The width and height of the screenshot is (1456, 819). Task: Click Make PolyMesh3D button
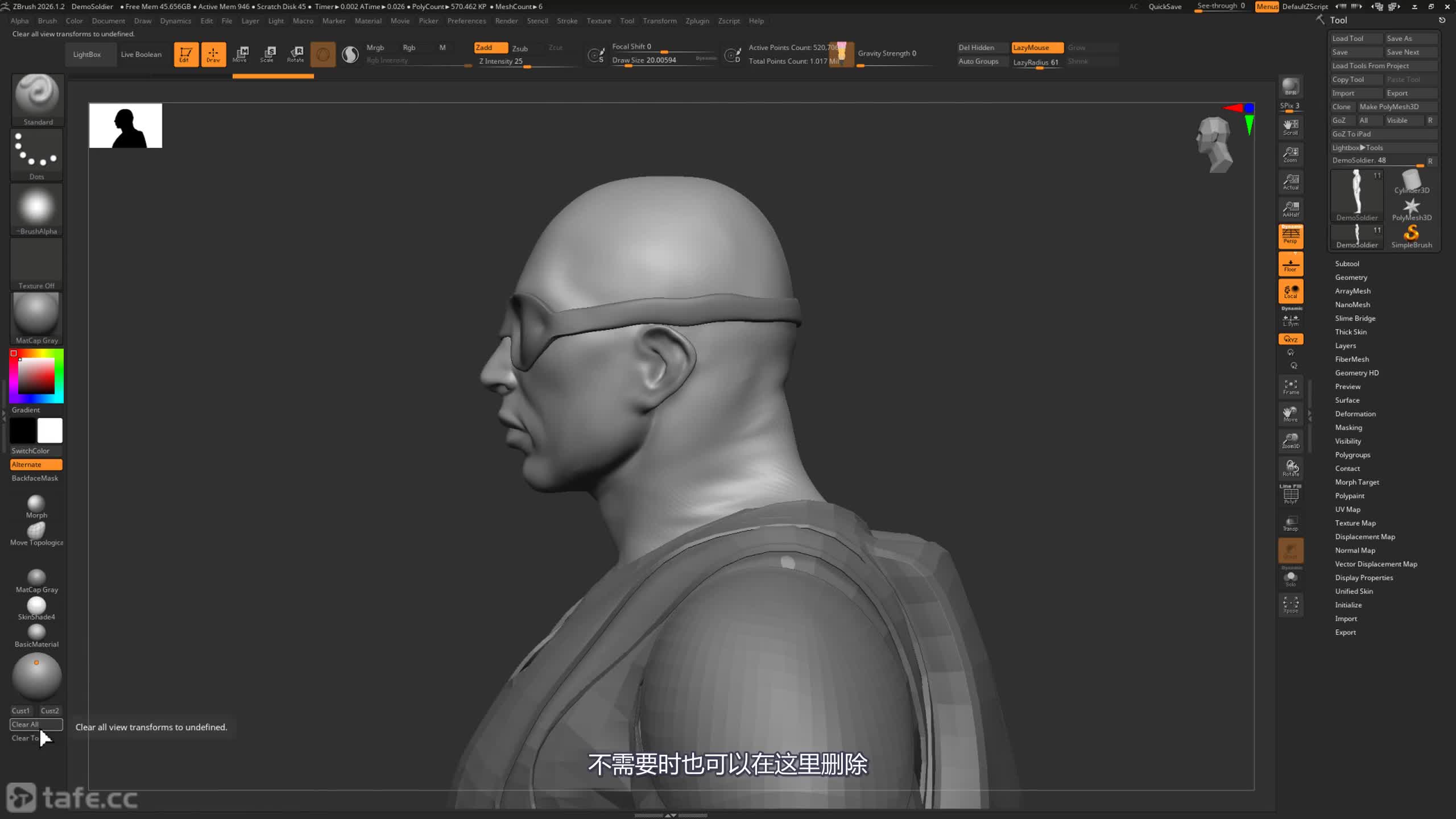tap(1397, 107)
